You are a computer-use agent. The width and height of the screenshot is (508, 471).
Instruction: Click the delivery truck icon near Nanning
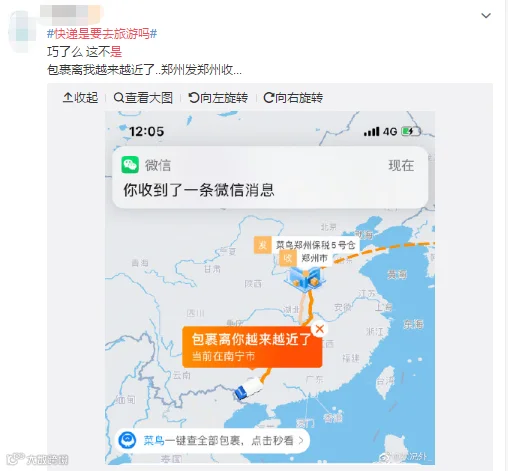tap(249, 388)
